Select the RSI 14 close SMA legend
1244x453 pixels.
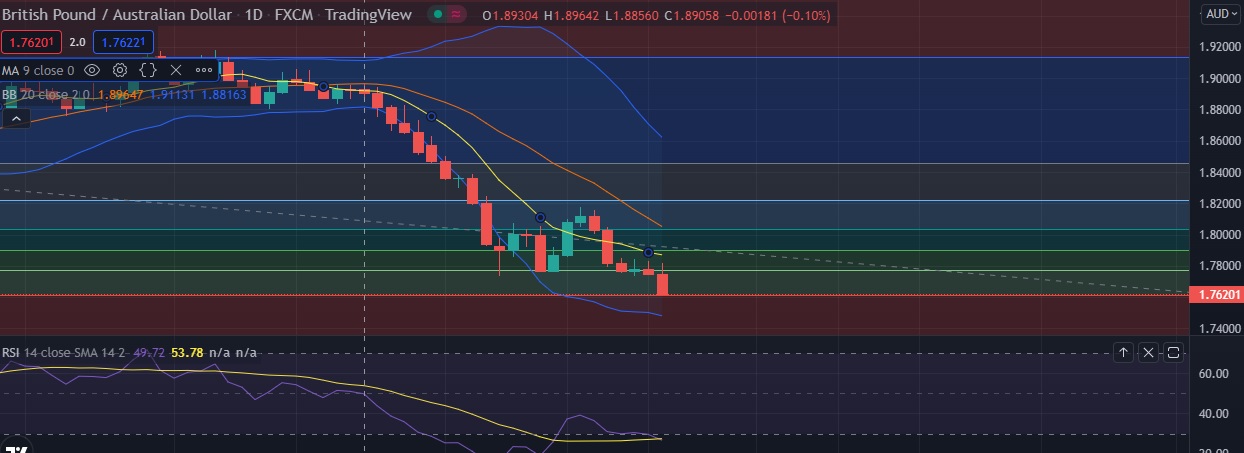(63, 352)
